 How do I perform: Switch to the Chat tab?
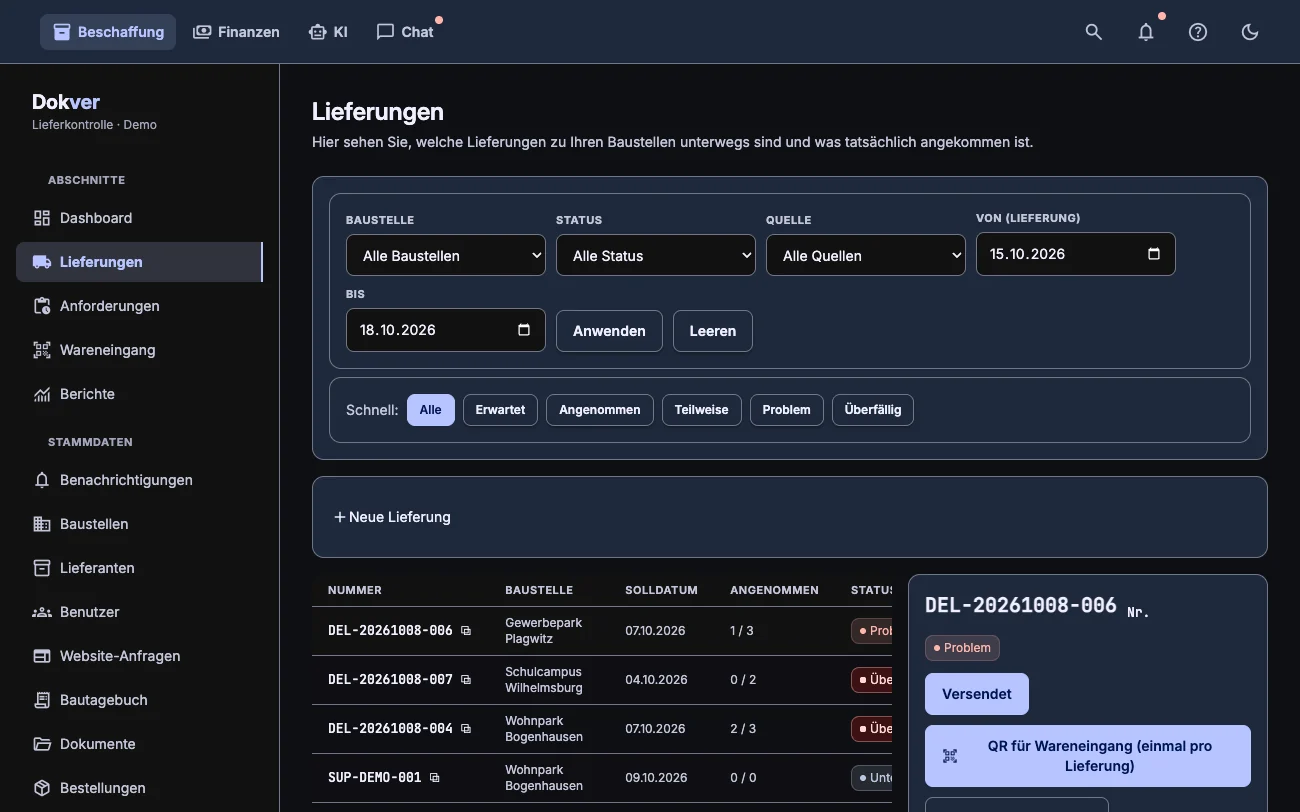(405, 32)
